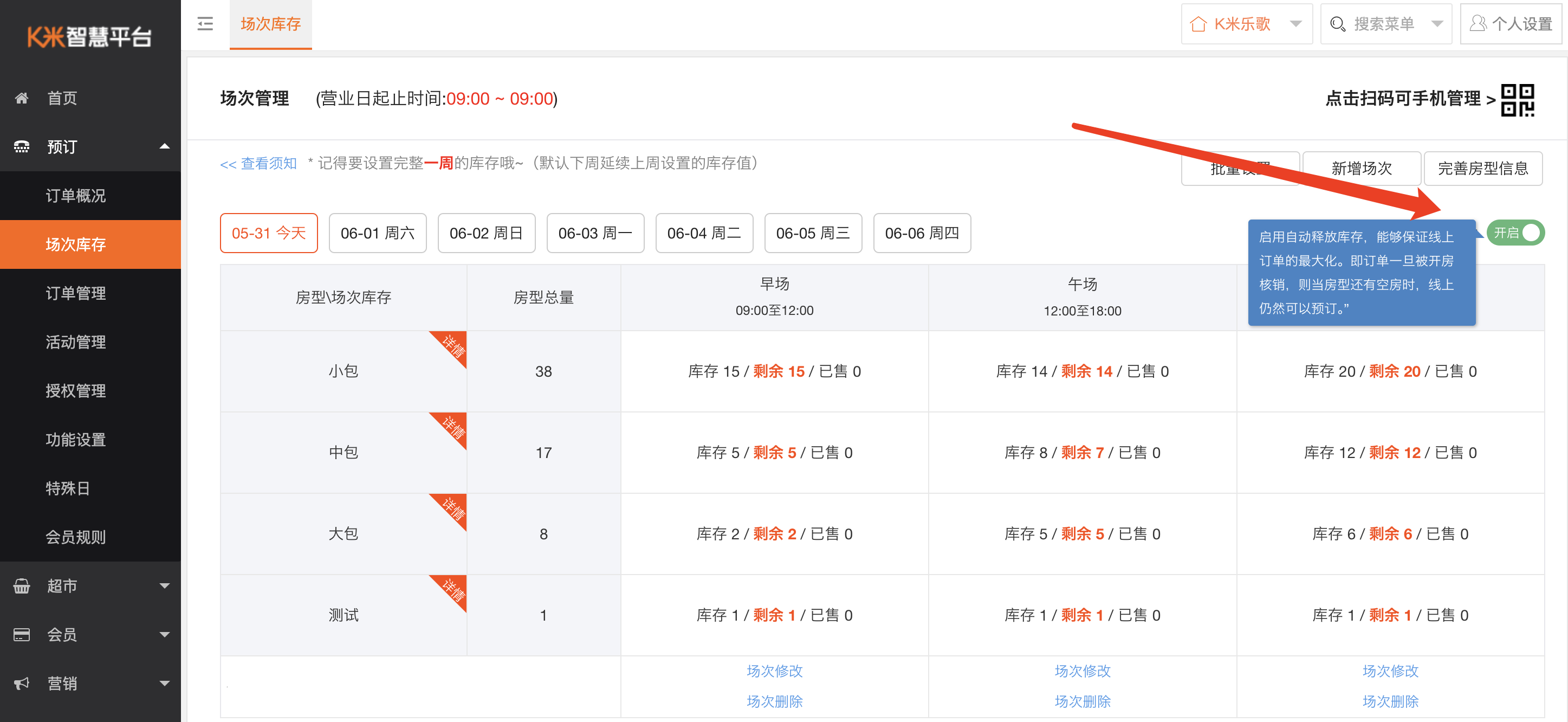Click the 详情 corner tag on 大包 row
This screenshot has width=1568, height=722.
(x=452, y=508)
